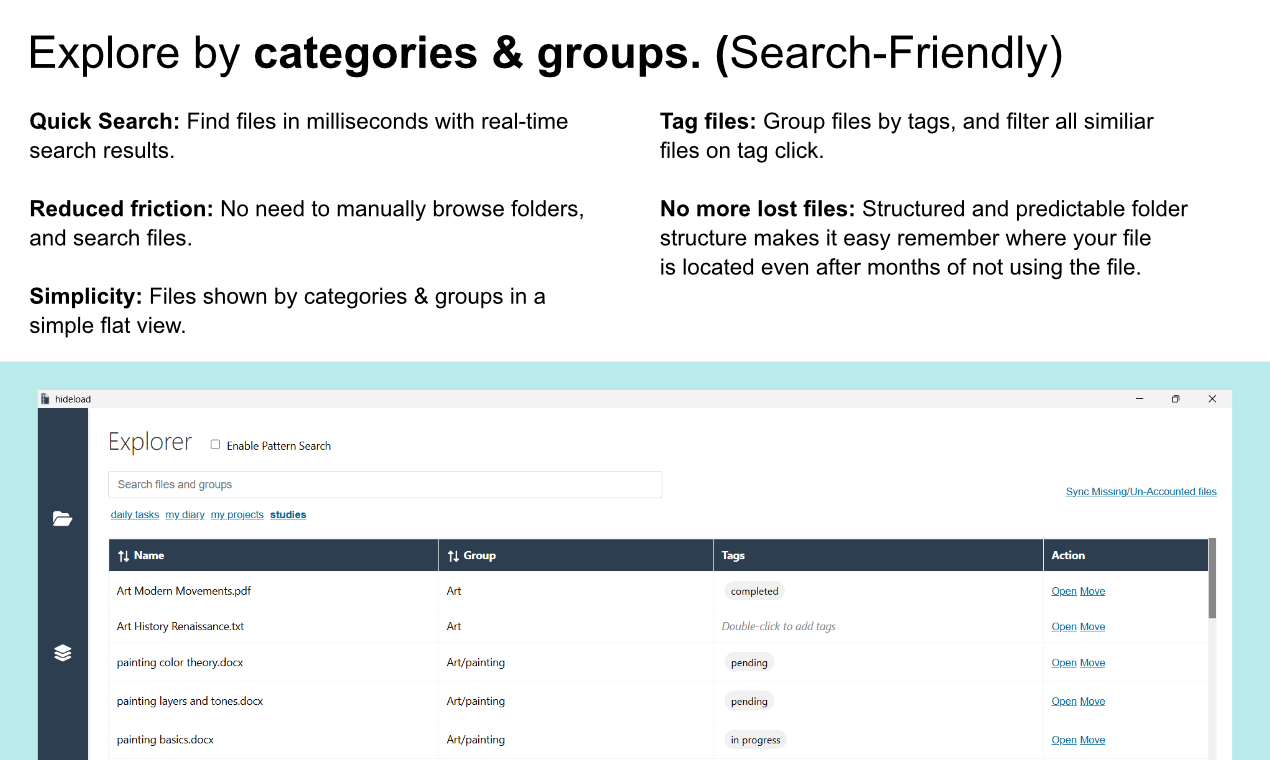Move painting layers and tones.docx
This screenshot has height=760, width=1270.
pyautogui.click(x=1092, y=701)
